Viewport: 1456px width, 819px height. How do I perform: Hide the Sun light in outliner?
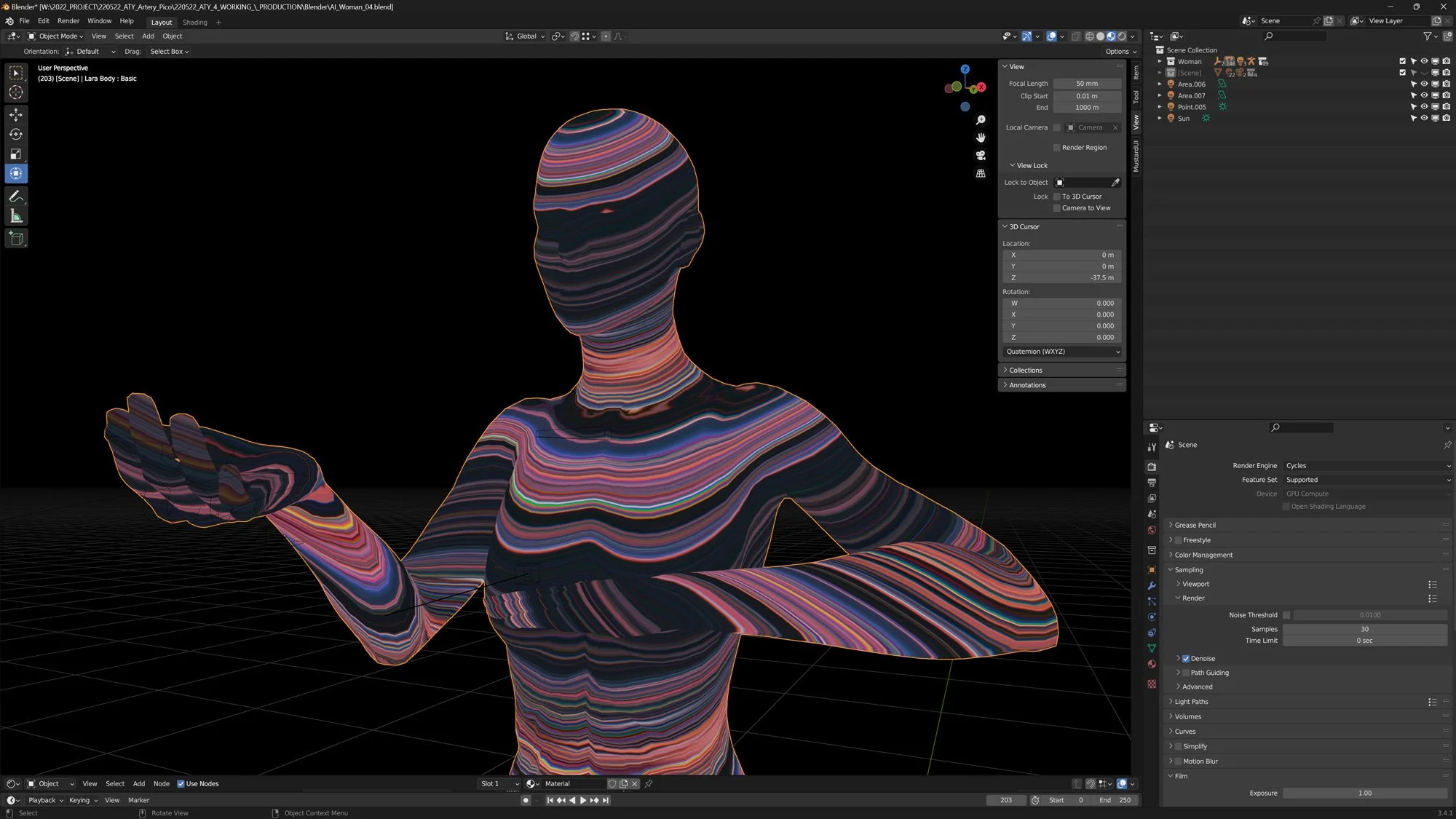(x=1424, y=118)
